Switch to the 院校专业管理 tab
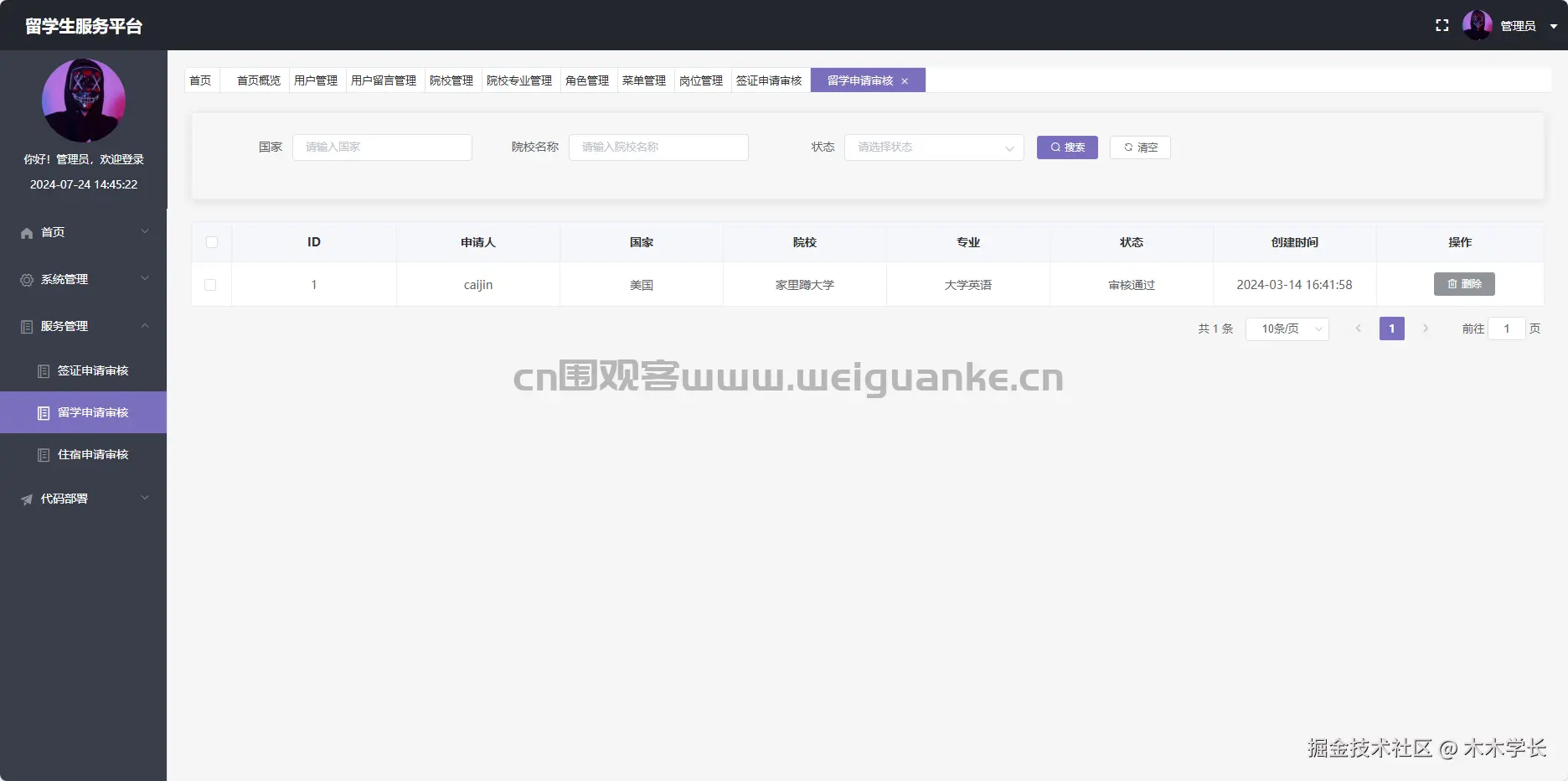Viewport: 1568px width, 781px height. tap(519, 80)
